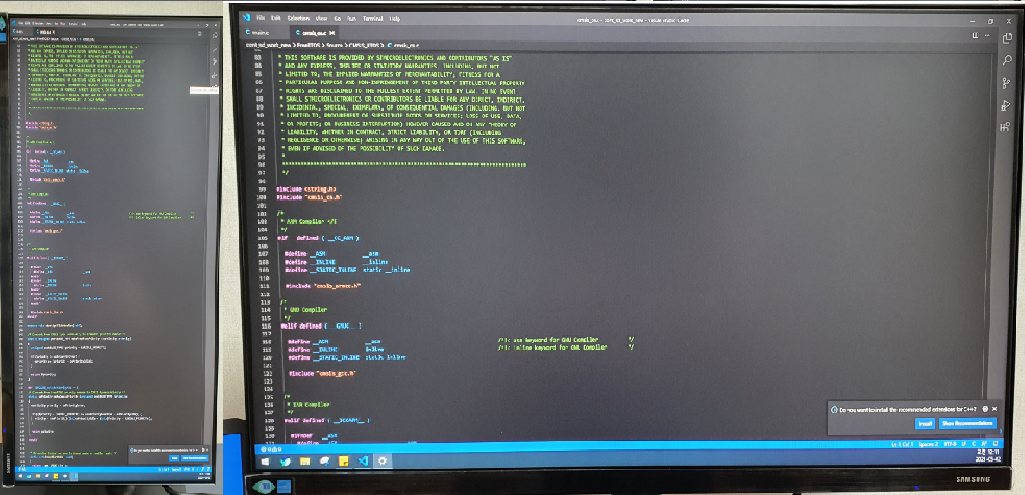Click the blue bird app icon in the taskbar

click(x=286, y=462)
